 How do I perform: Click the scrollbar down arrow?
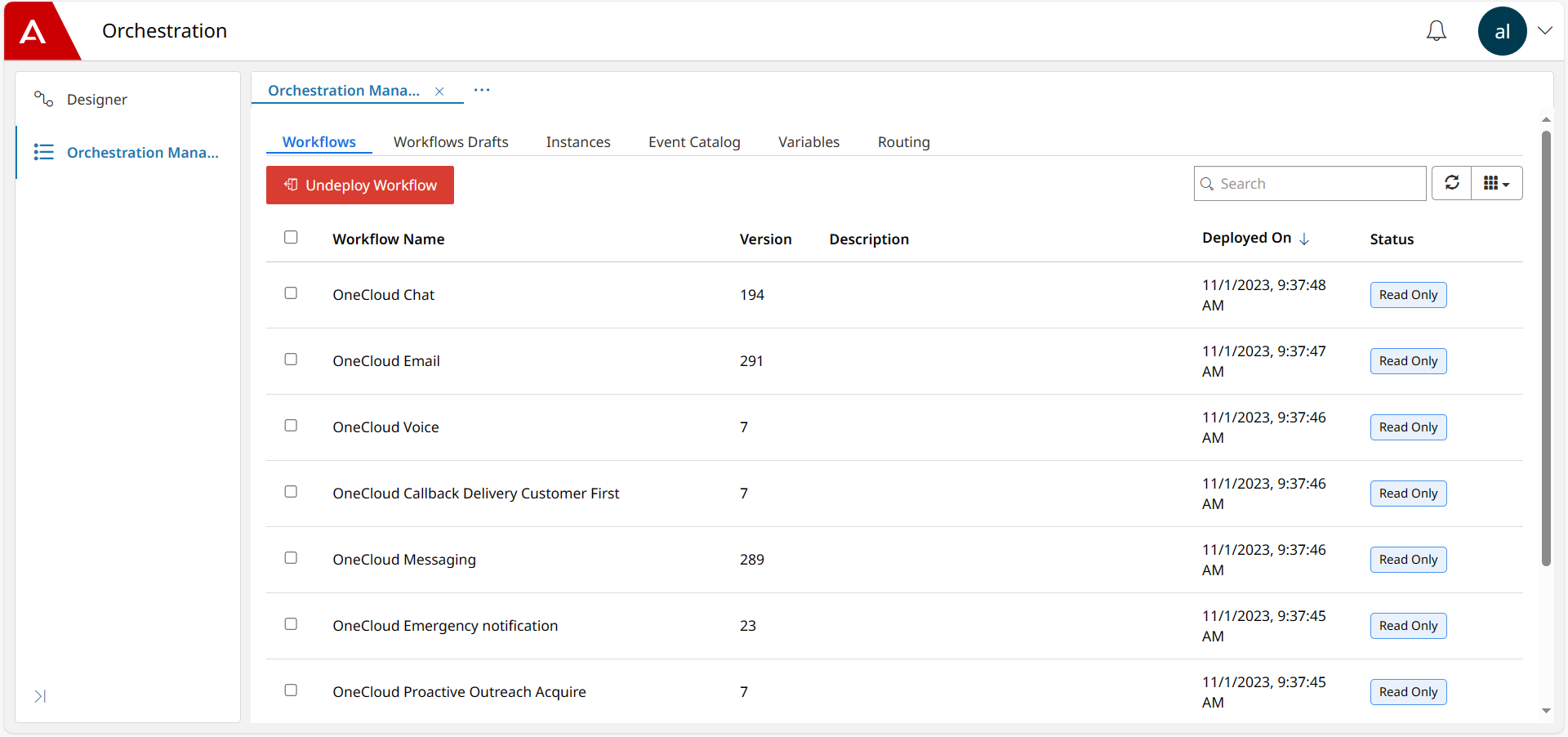(x=1546, y=711)
